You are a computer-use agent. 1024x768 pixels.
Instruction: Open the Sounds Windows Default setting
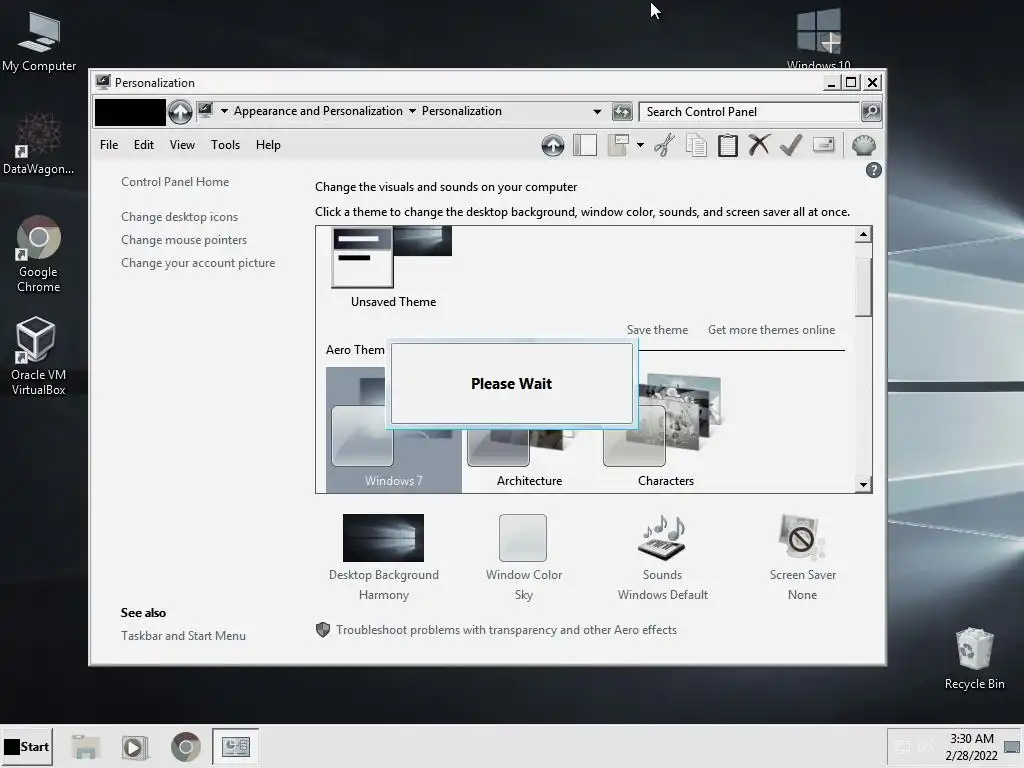pyautogui.click(x=662, y=557)
